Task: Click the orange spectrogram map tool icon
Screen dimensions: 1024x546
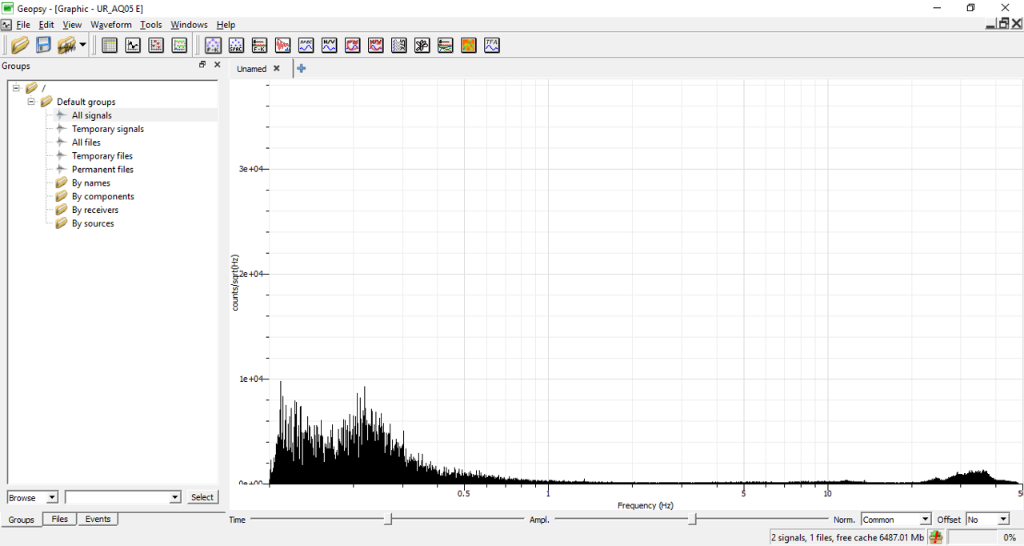Action: tap(468, 45)
